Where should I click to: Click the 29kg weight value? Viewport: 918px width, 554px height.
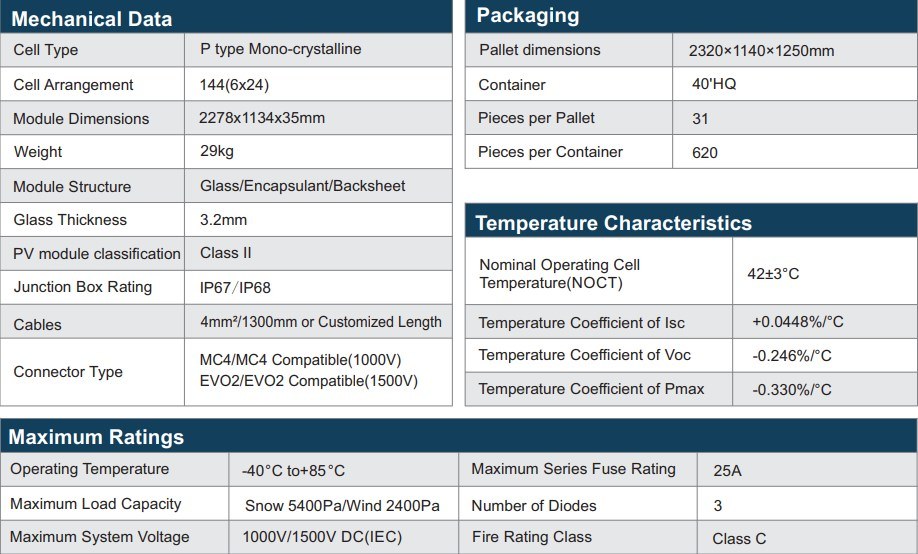point(216,152)
